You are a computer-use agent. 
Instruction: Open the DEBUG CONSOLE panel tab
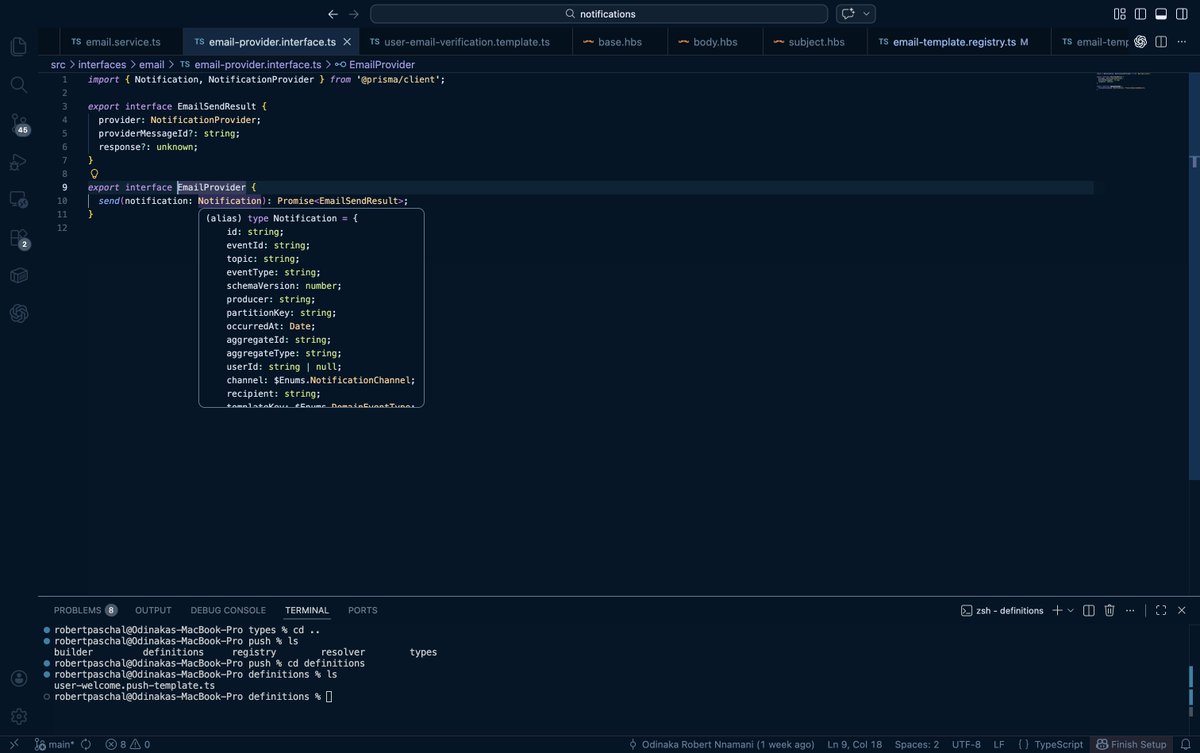pyautogui.click(x=228, y=610)
